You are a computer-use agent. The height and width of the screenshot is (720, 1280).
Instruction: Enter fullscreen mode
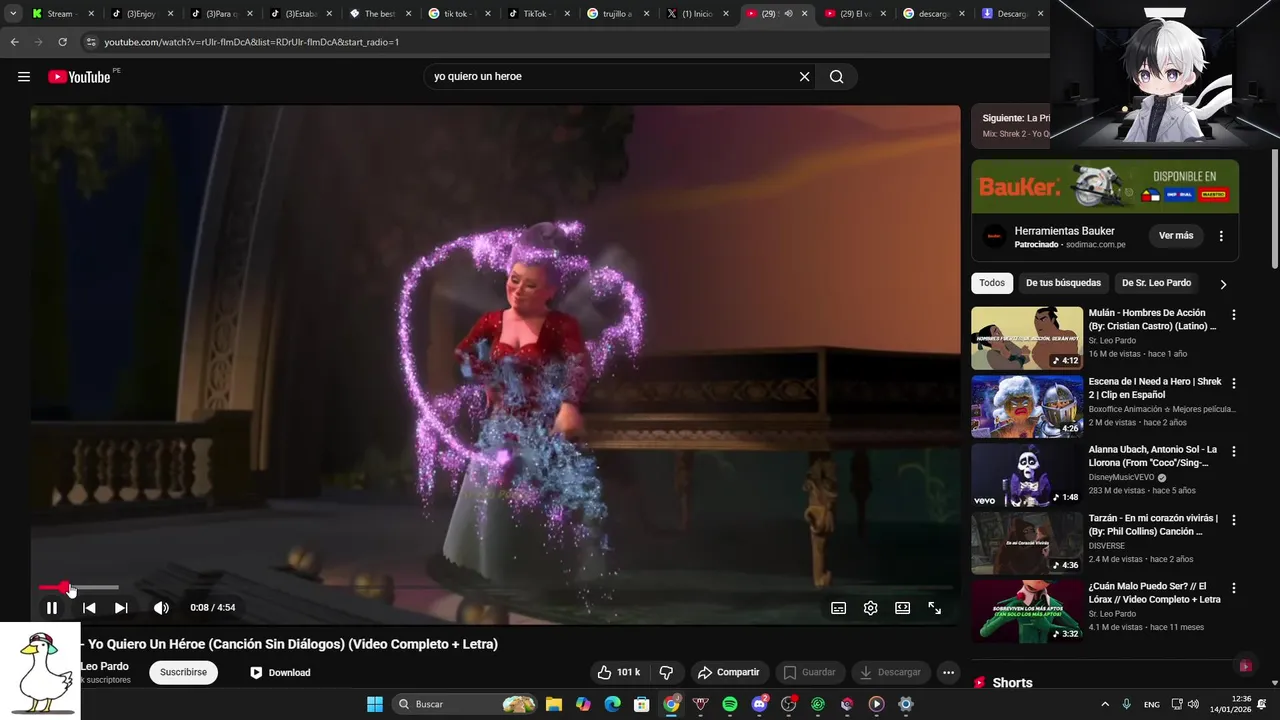(x=935, y=608)
